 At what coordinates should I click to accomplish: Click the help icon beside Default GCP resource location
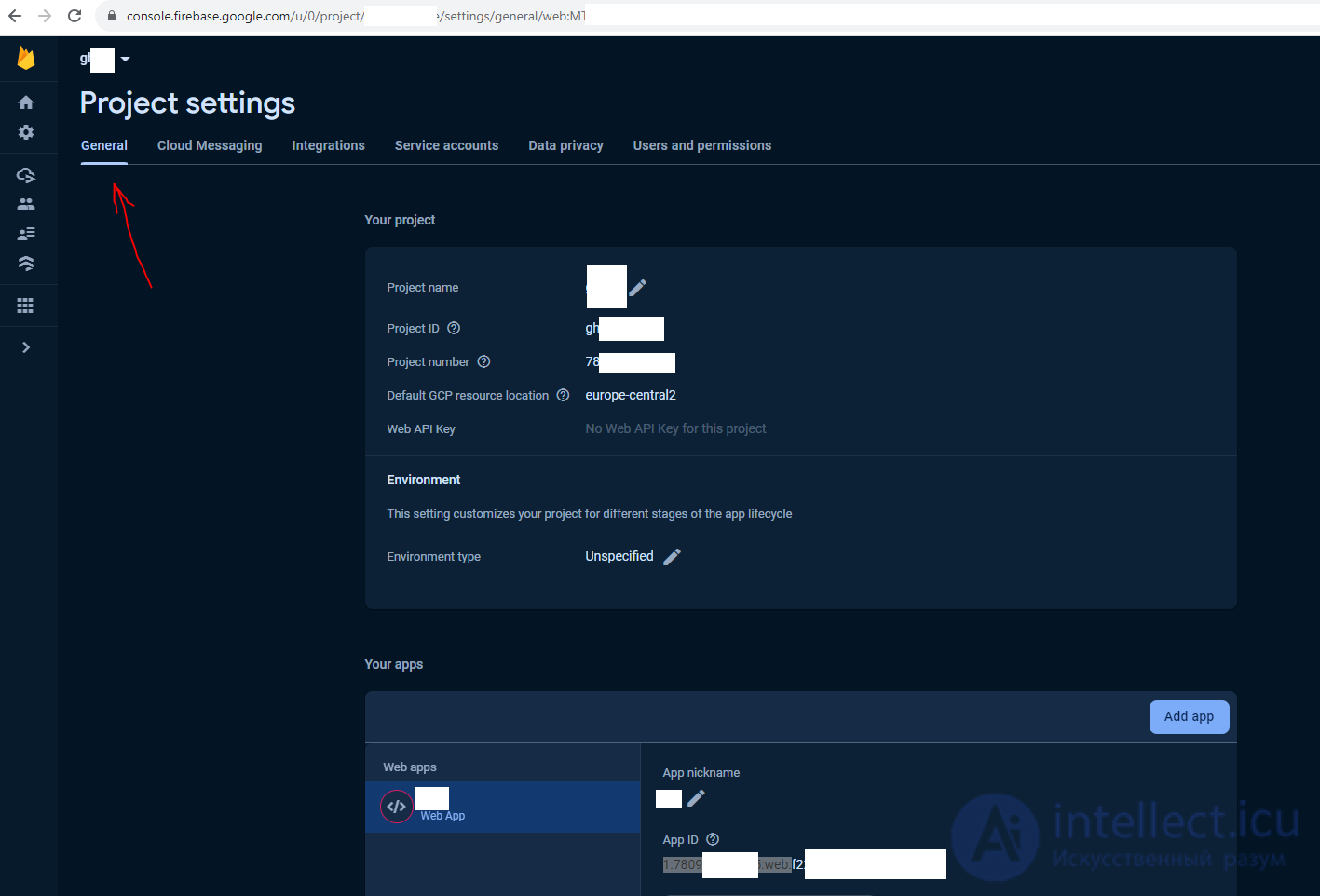coord(563,395)
